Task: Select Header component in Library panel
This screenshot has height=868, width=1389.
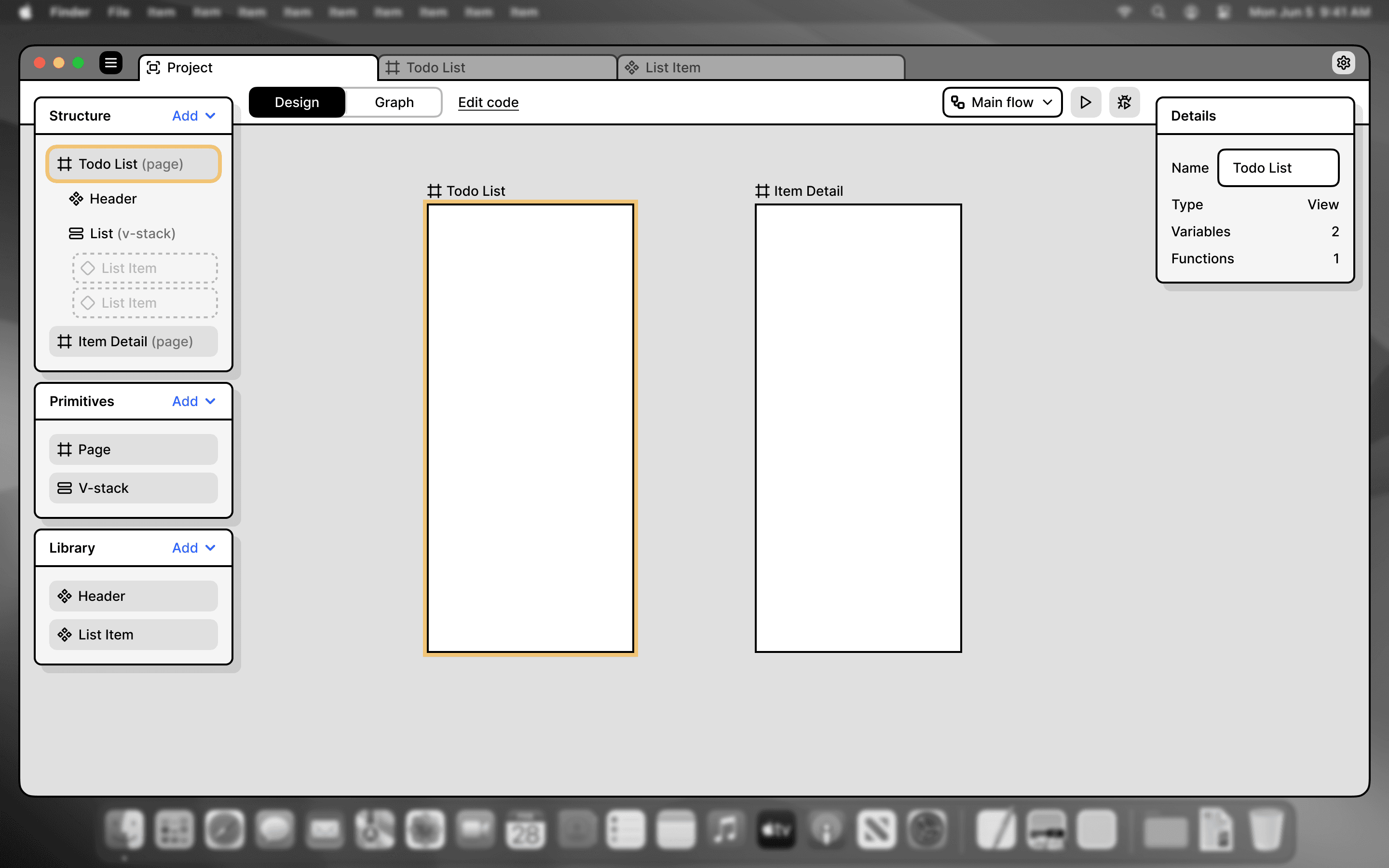Action: pos(133,596)
